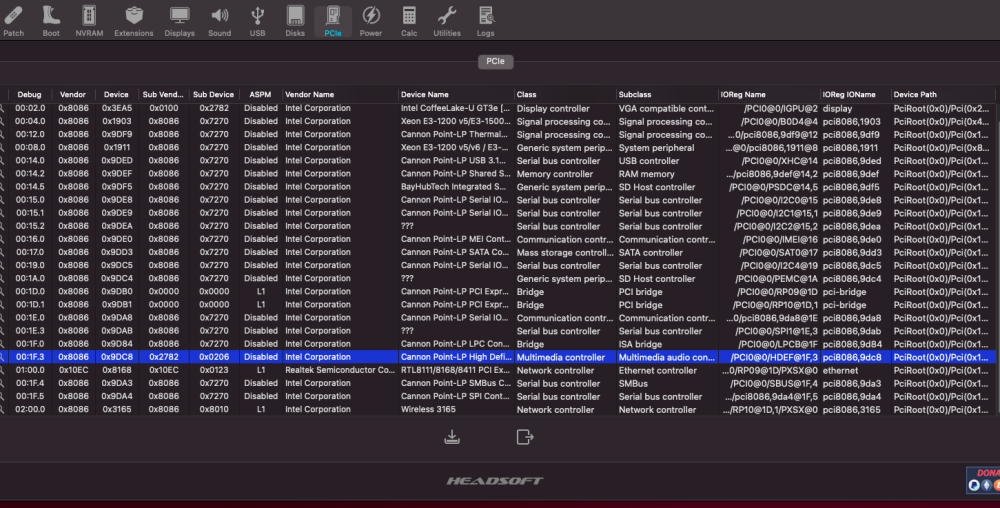This screenshot has height=508, width=1000.
Task: Click the /PCI0@0/SAT0@17 IOReg name
Action: pyautogui.click(x=778, y=252)
